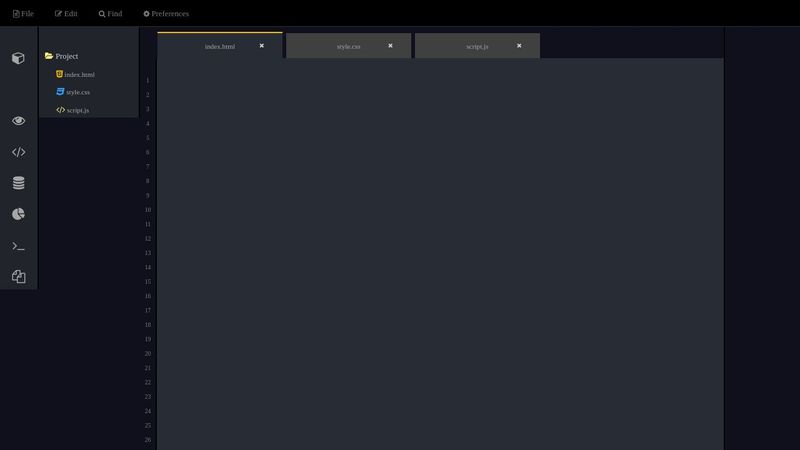Screen dimensions: 800x450
Task: Open Preferences from the top bar
Action: (166, 14)
